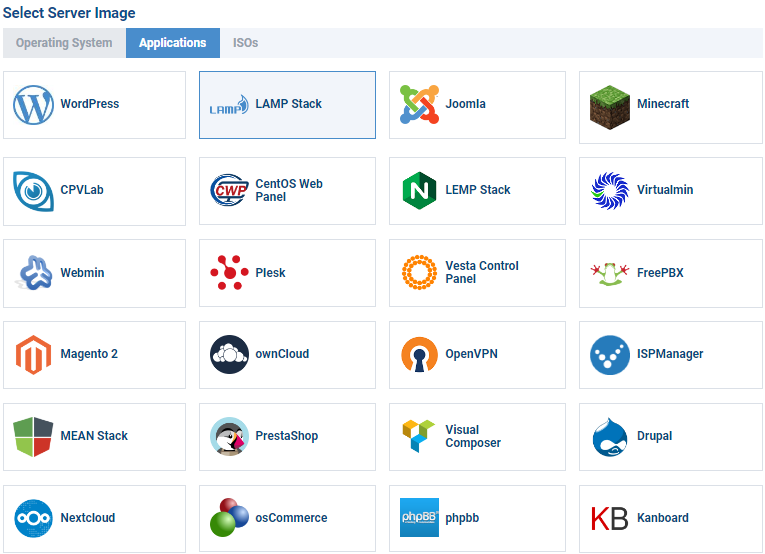The image size is (765, 554).
Task: Choose the CPVLab eye icon
Action: [x=33, y=191]
